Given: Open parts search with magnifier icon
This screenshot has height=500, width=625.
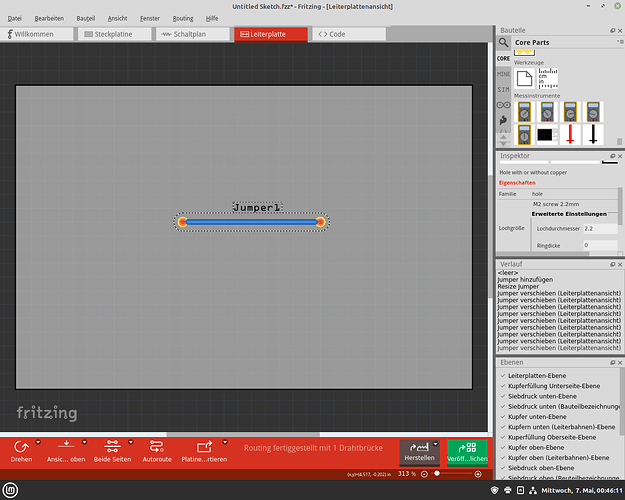Looking at the screenshot, I should pyautogui.click(x=503, y=42).
